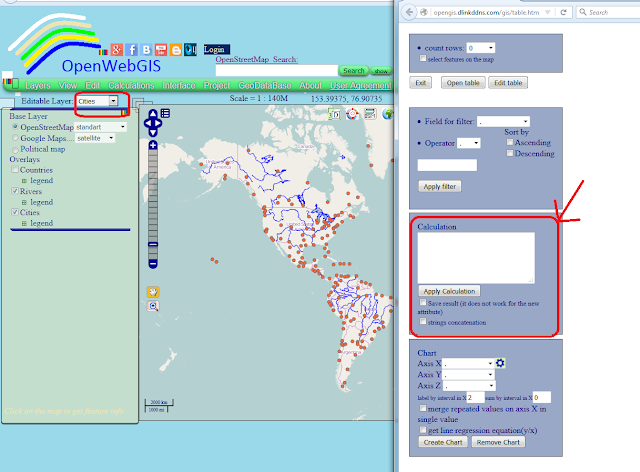Zoom out with the minus button
The height and width of the screenshot is (472, 640).
153,264
